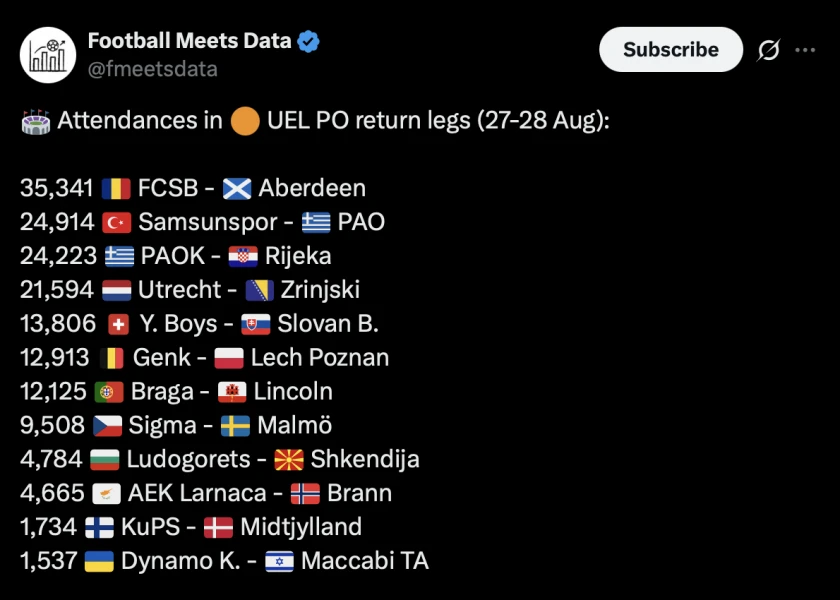The image size is (840, 600).
Task: Click the Turkish flag next to Samsunspor
Action: [x=116, y=223]
